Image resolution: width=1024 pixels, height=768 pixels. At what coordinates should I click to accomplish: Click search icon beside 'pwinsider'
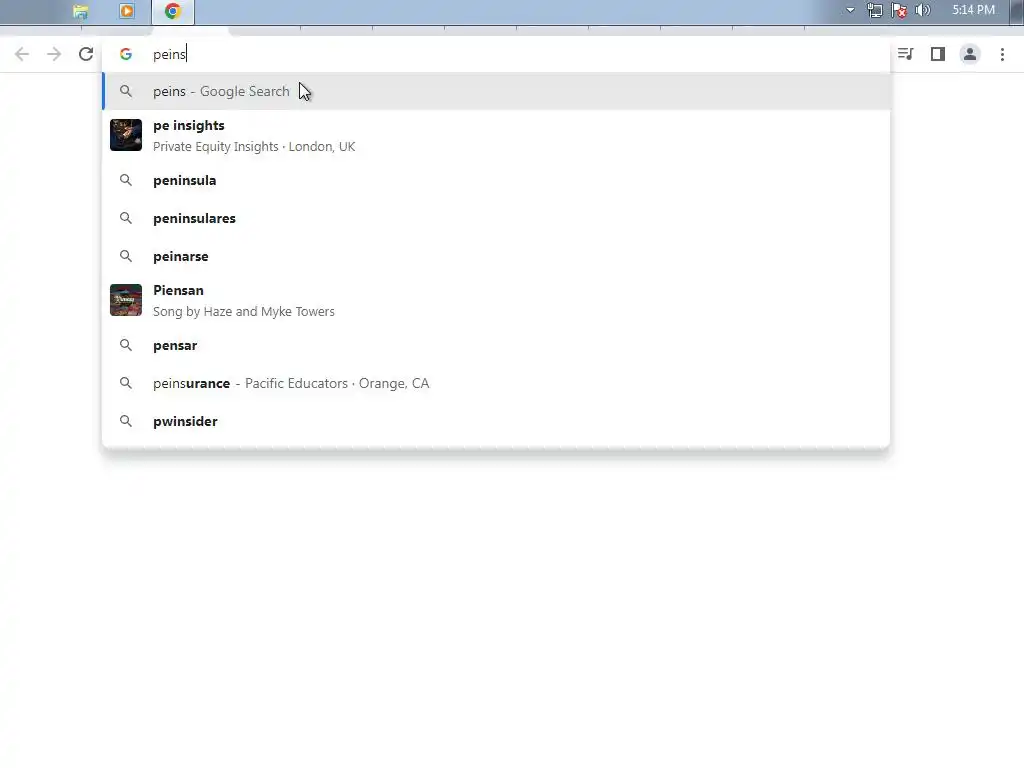[126, 421]
